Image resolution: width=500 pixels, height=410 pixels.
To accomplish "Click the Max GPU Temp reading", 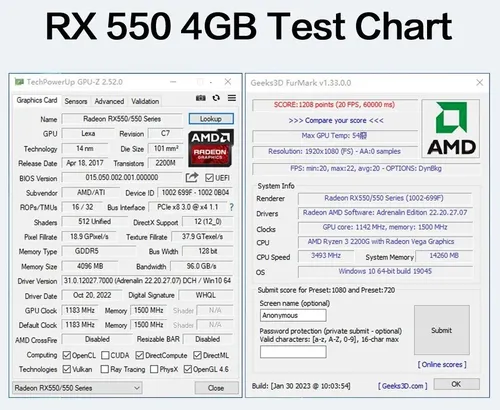I will pos(335,136).
